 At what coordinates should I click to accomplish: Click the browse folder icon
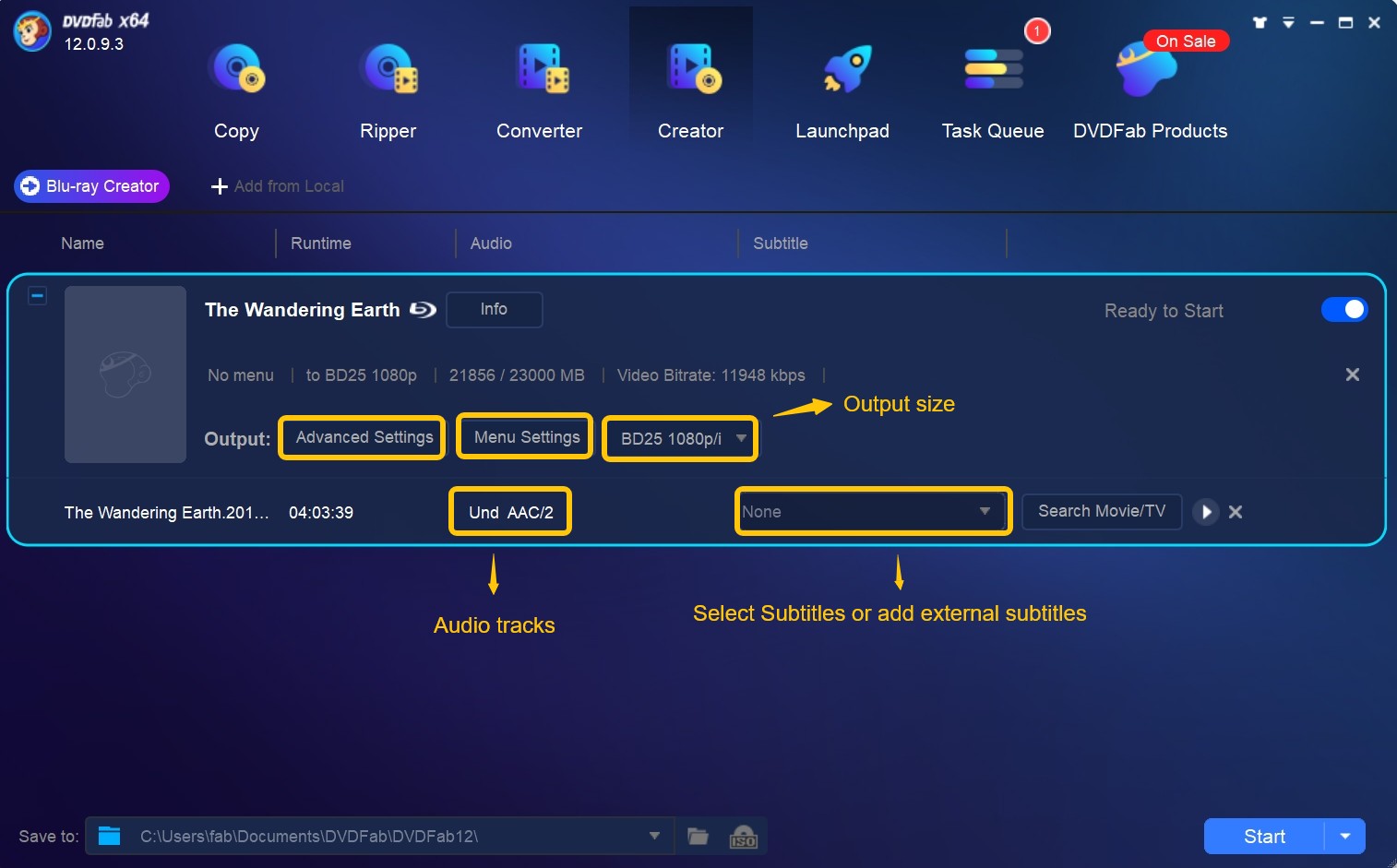click(x=698, y=837)
